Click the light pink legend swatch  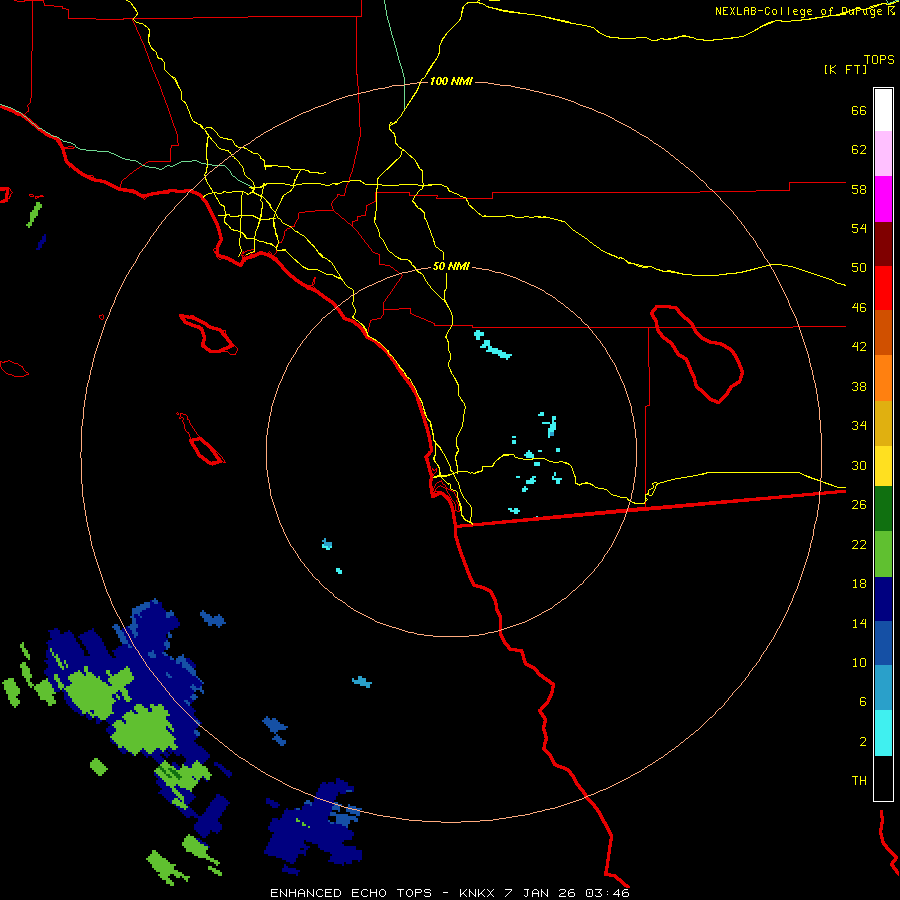coord(883,153)
